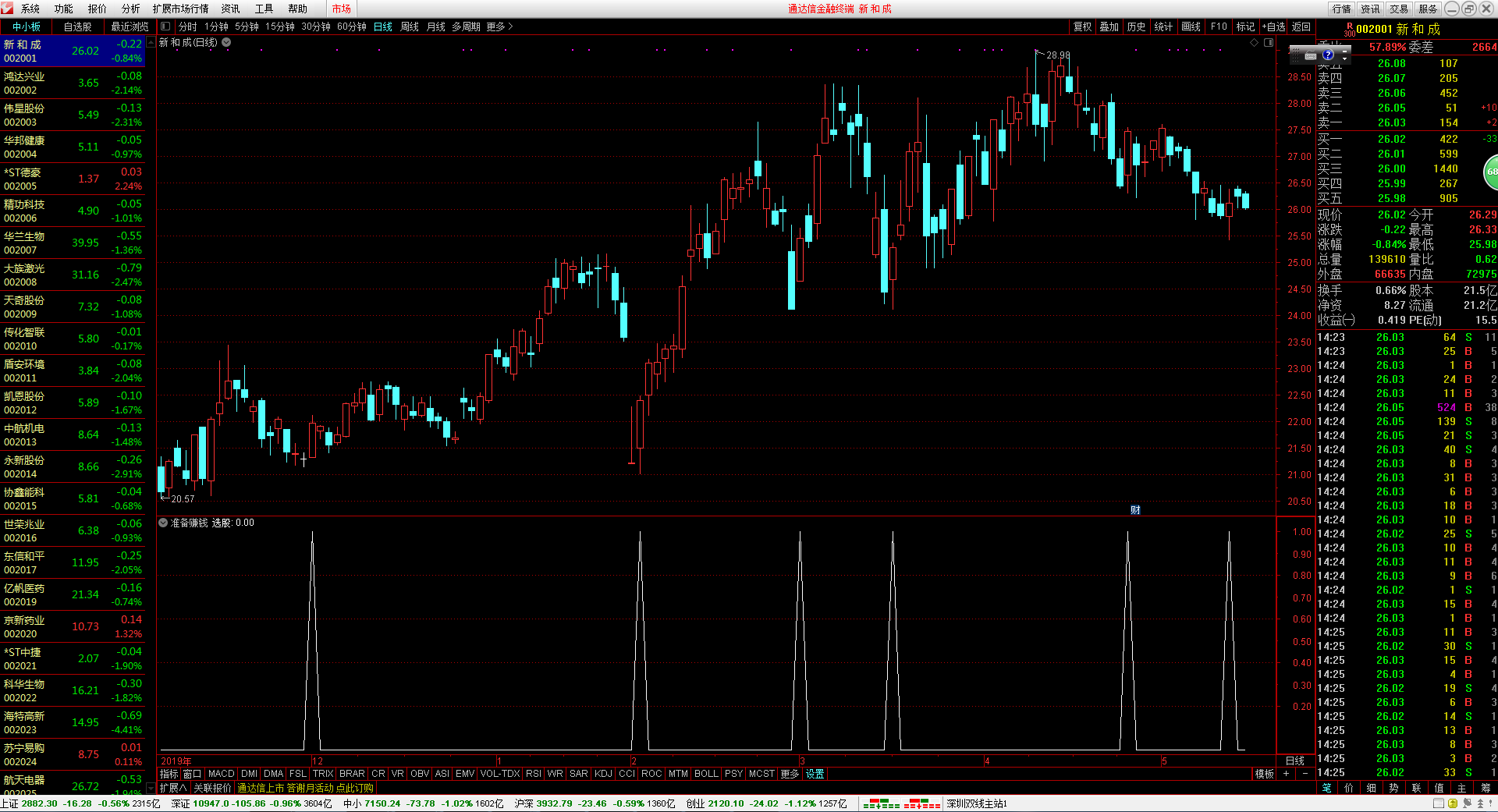1498x812 pixels.
Task: Open the 系统 menu
Action: click(30, 9)
